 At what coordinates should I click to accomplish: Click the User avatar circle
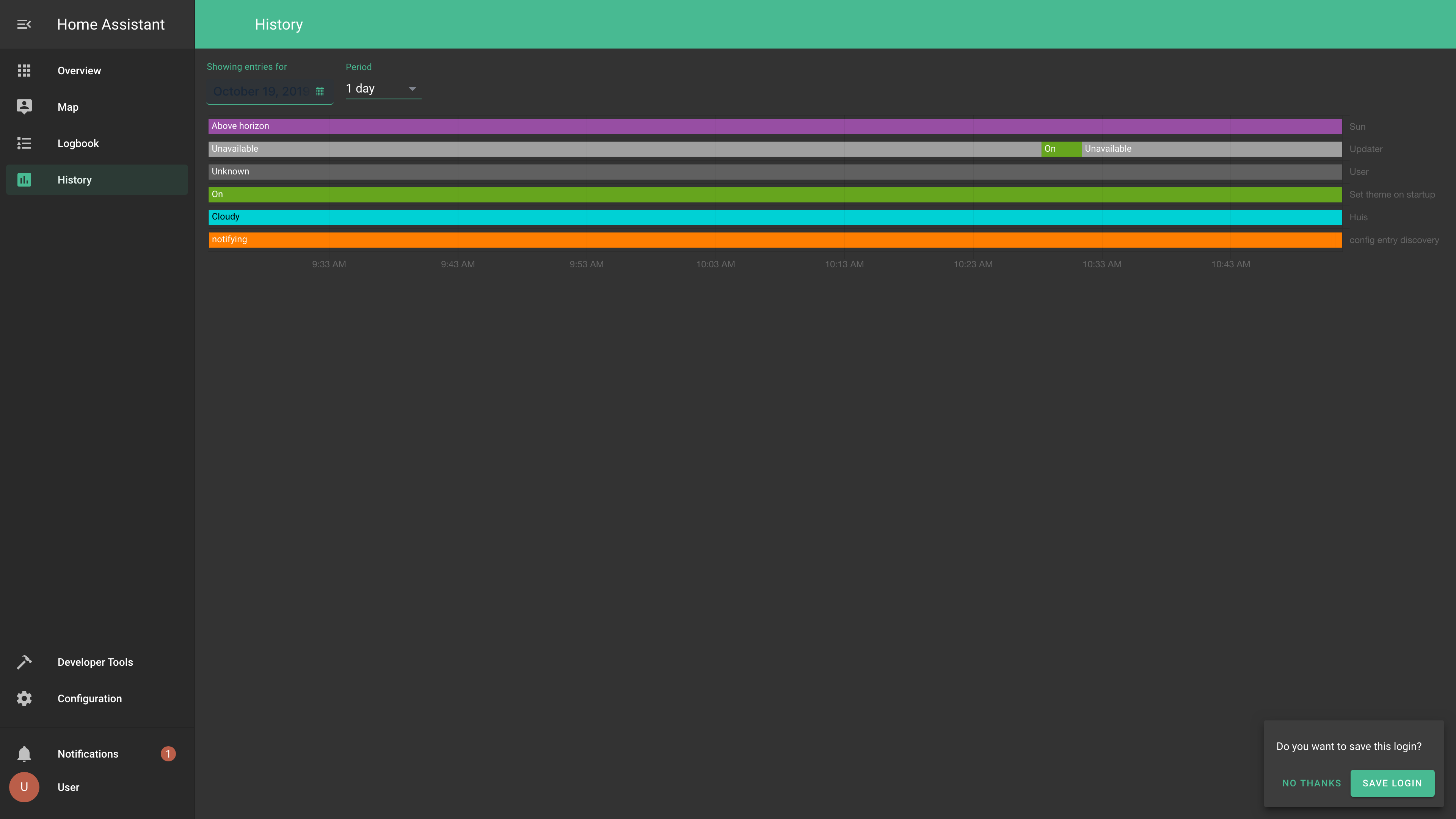pyautogui.click(x=24, y=788)
